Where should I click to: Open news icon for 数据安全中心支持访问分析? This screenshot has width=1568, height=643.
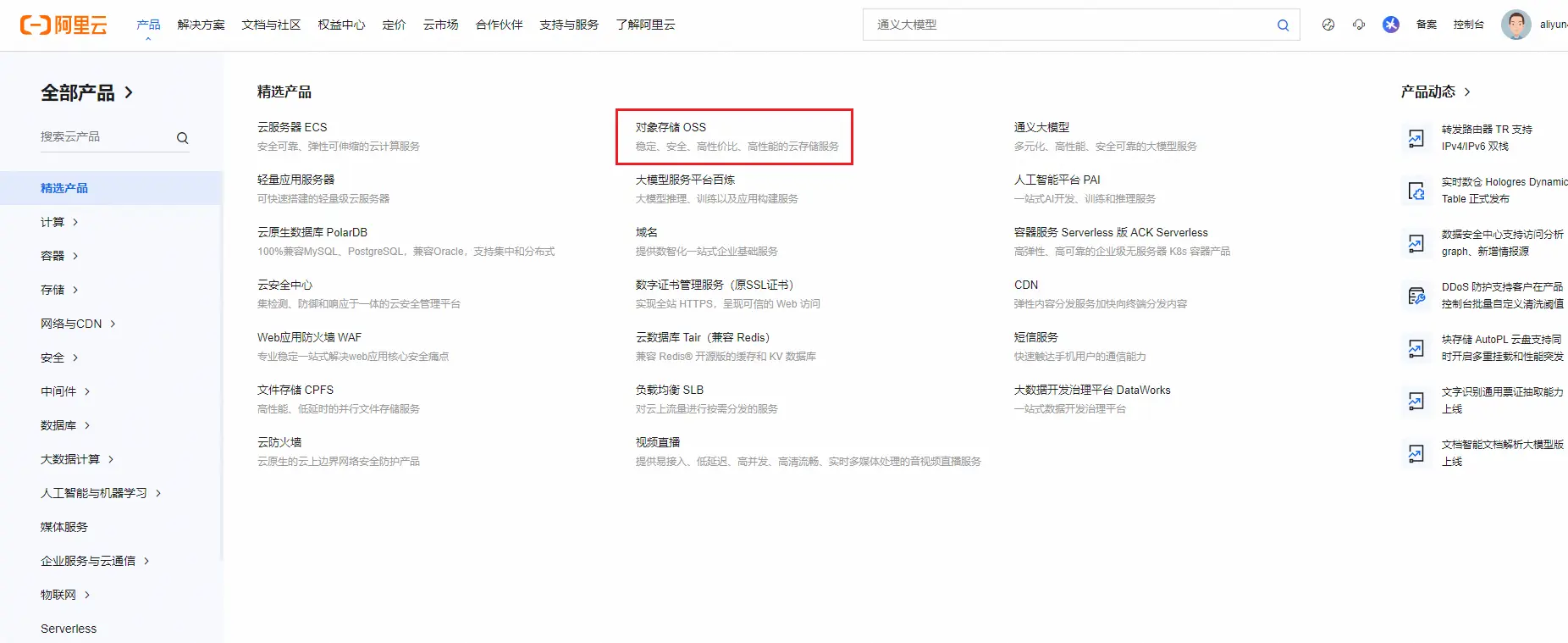click(1416, 243)
